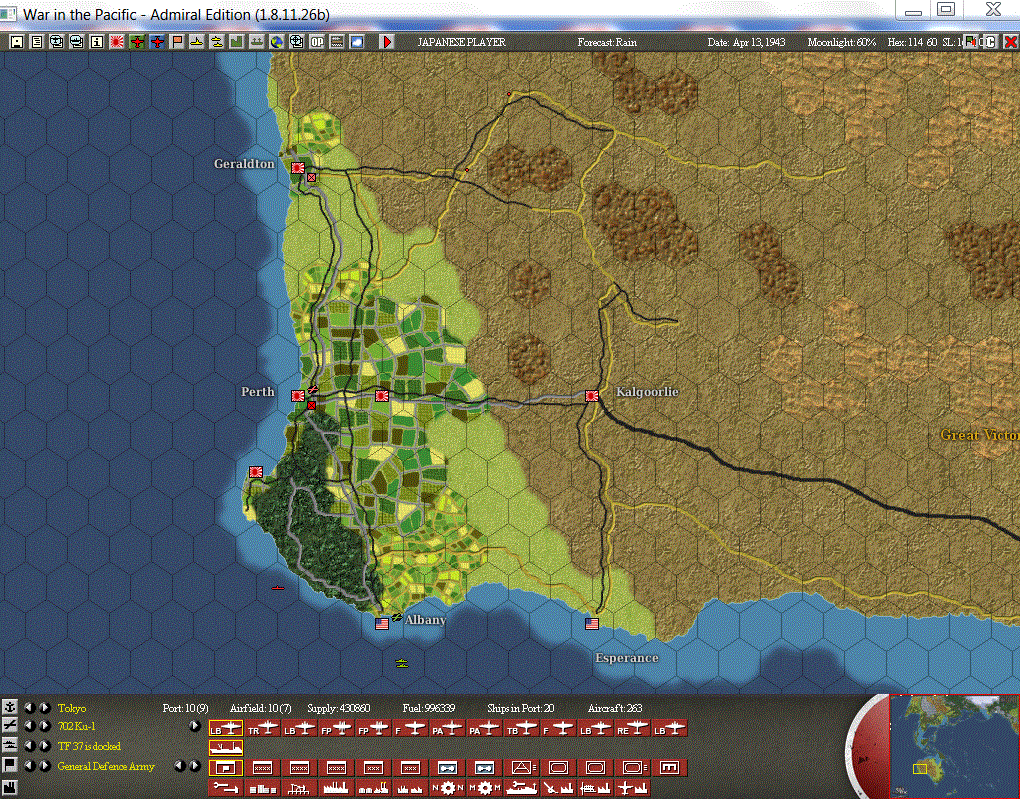Click the globe icon in toolbar
The width and height of the screenshot is (1020, 799).
tap(277, 42)
